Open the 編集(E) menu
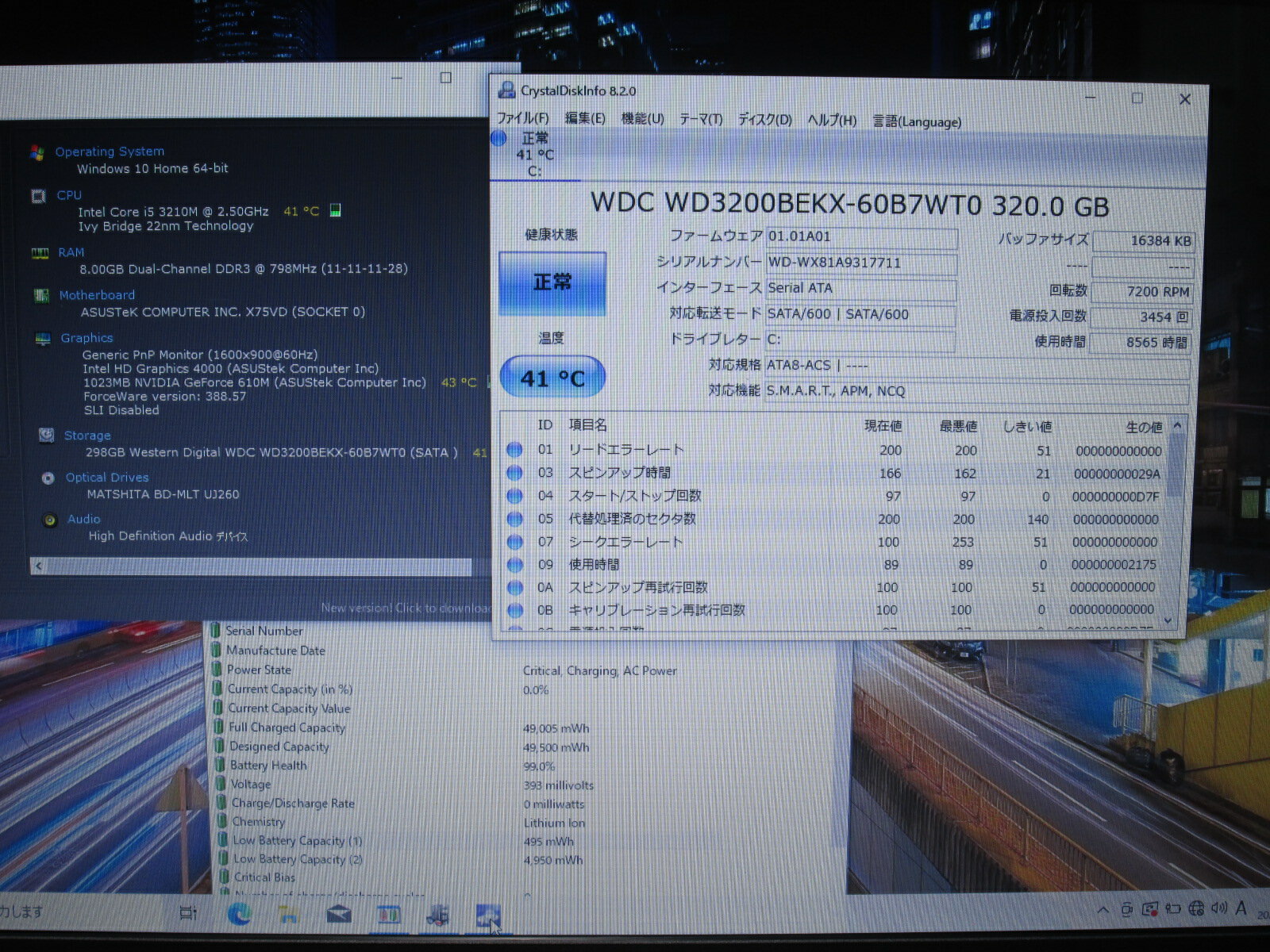Viewport: 1270px width, 952px height. 585,118
